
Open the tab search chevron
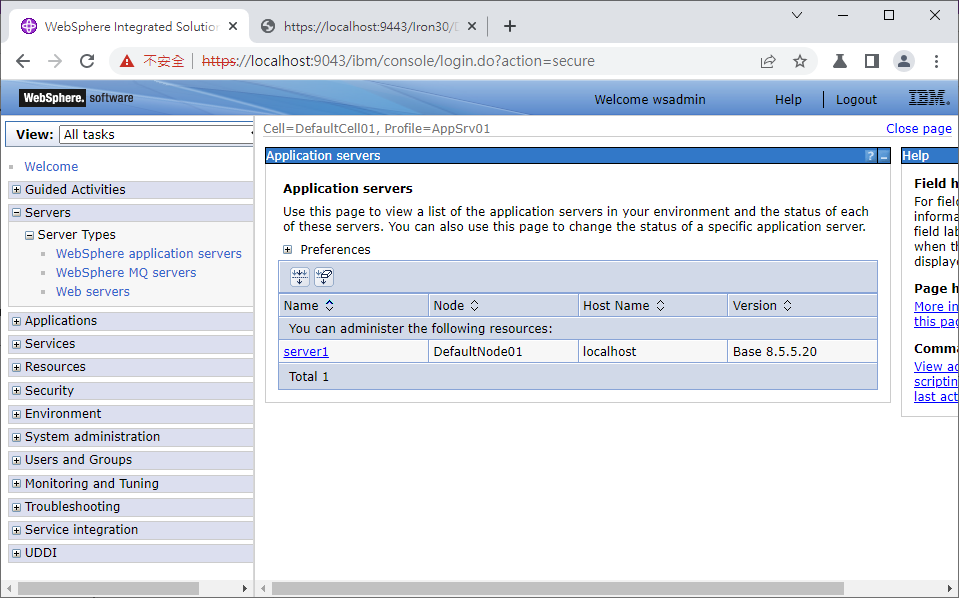(796, 15)
